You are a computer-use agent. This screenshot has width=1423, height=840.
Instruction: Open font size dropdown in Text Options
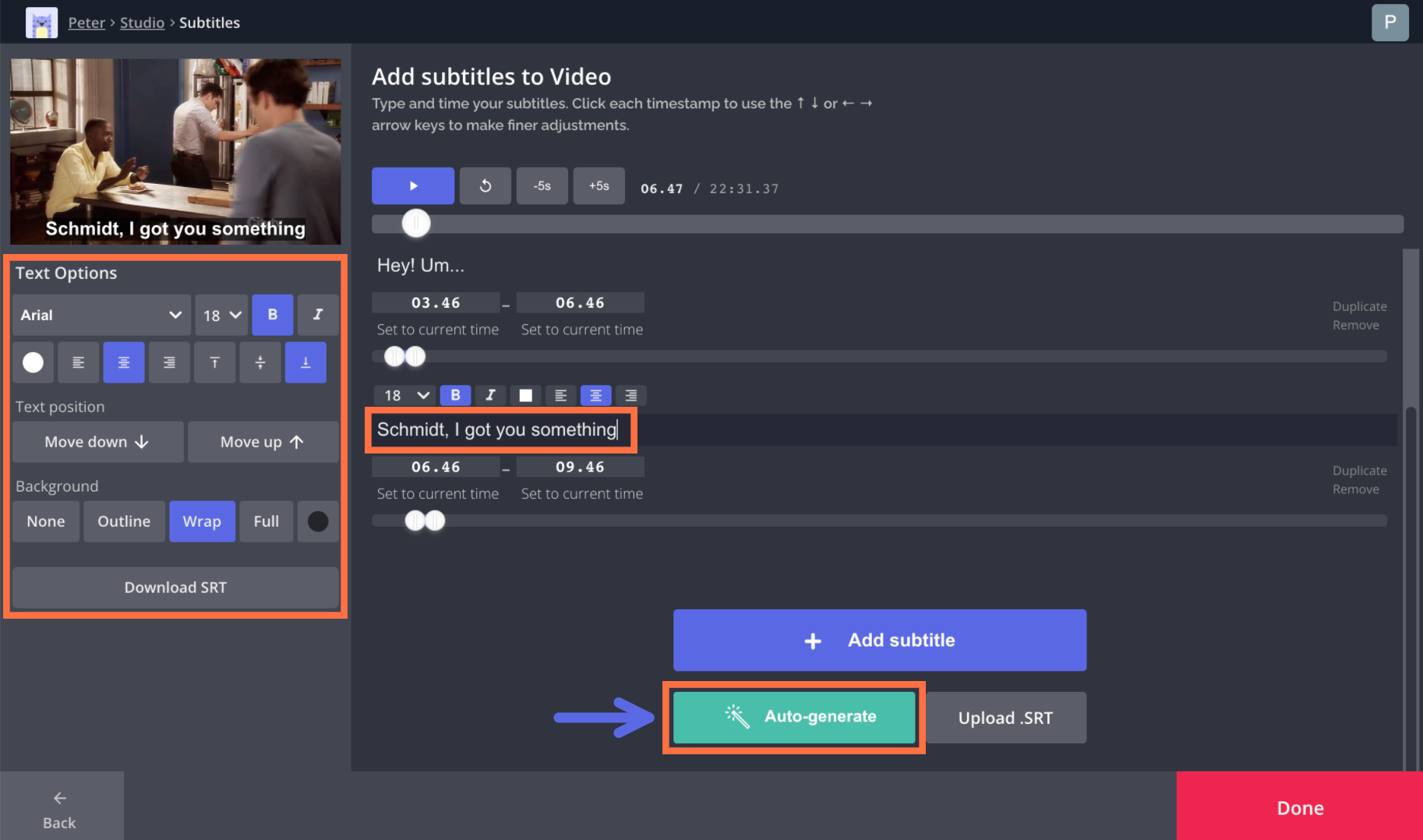tap(221, 315)
